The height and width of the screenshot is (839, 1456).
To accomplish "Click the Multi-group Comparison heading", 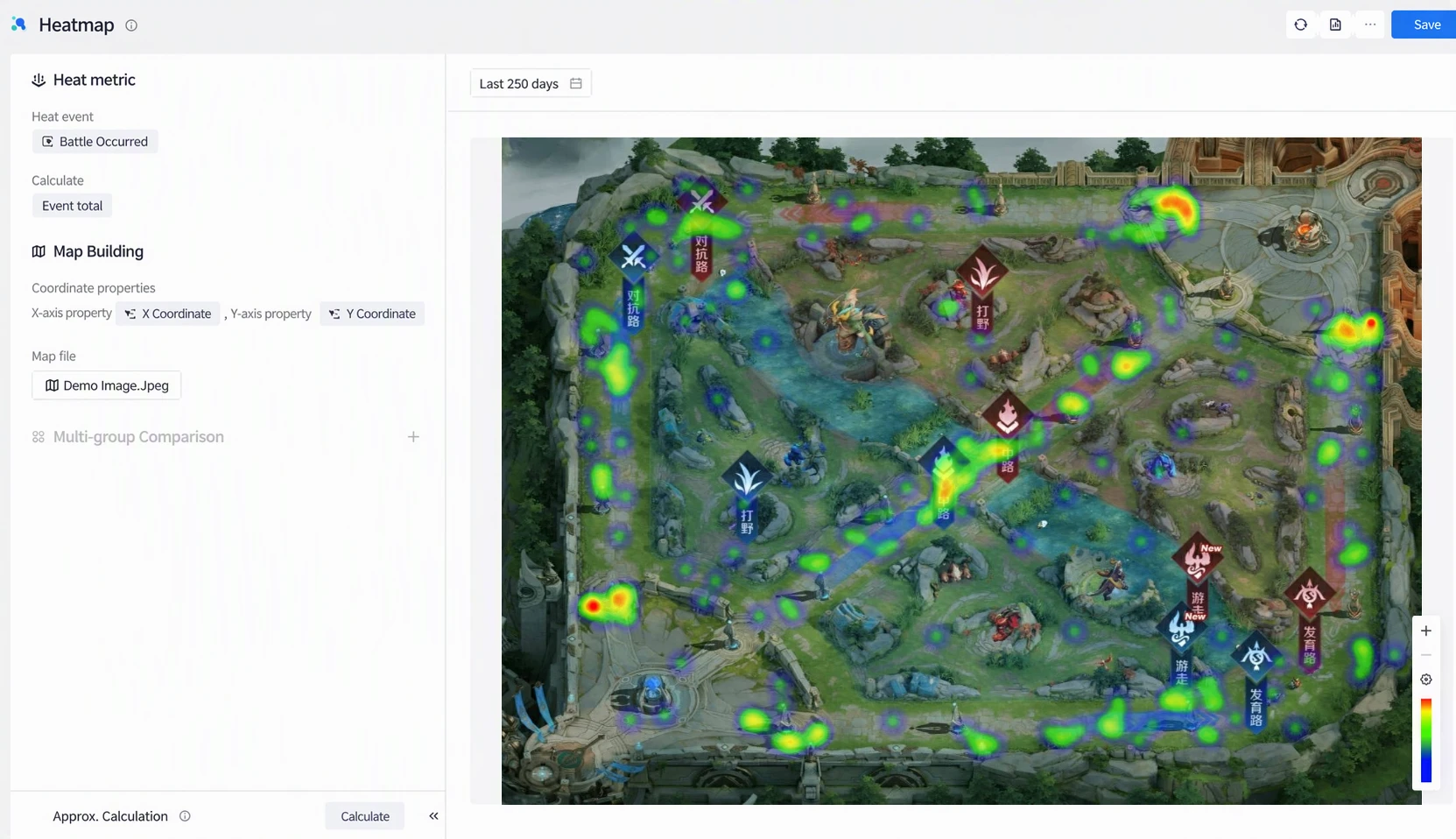I will (138, 436).
